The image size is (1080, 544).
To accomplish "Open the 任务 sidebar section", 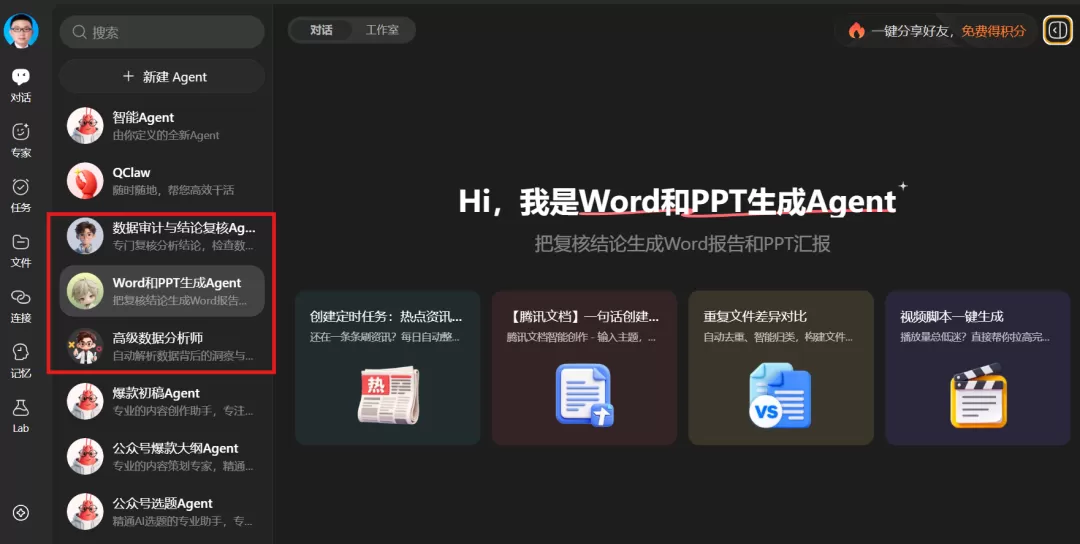I will tap(21, 196).
